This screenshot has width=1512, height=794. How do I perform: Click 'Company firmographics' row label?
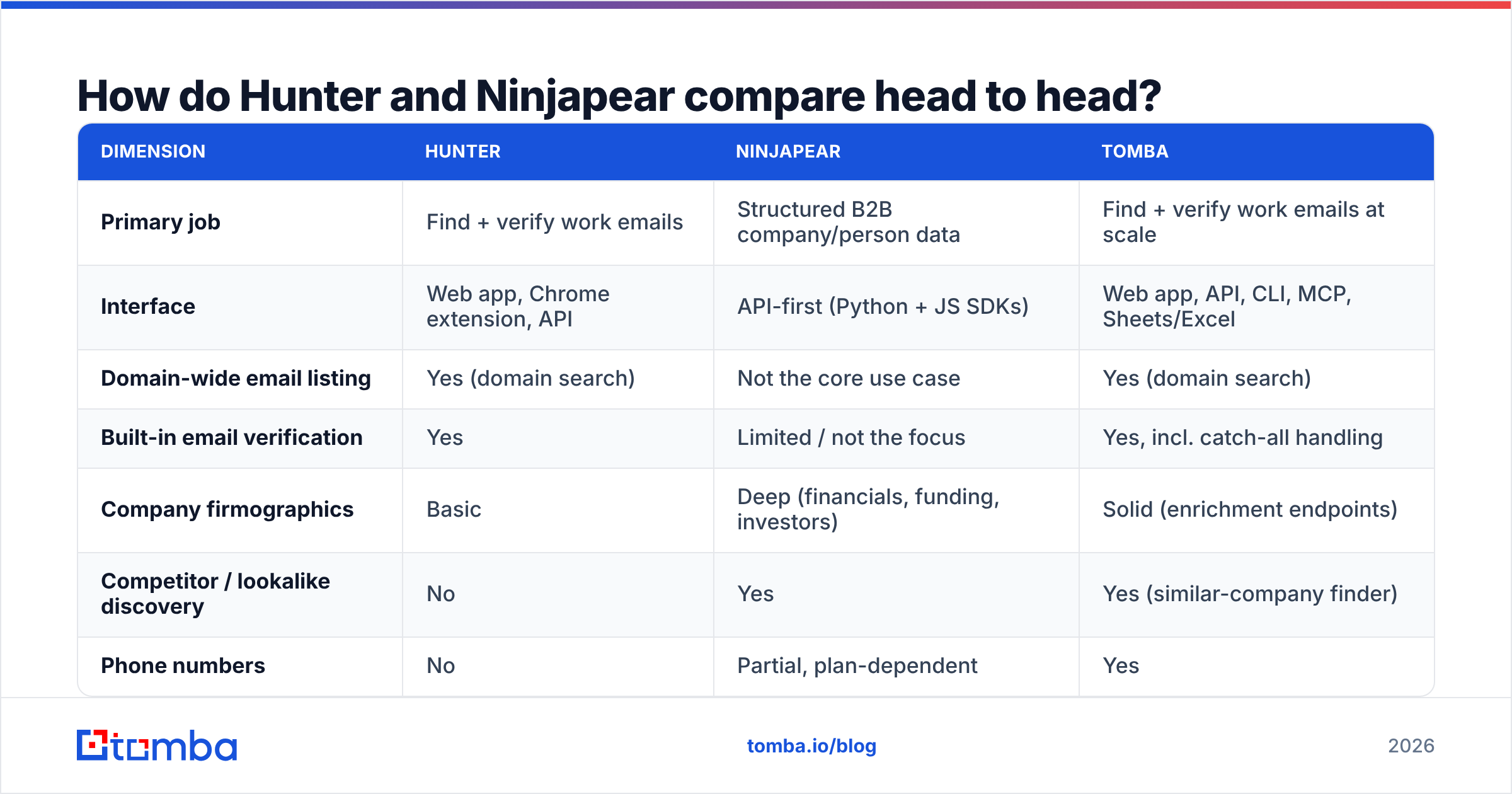pos(227,510)
